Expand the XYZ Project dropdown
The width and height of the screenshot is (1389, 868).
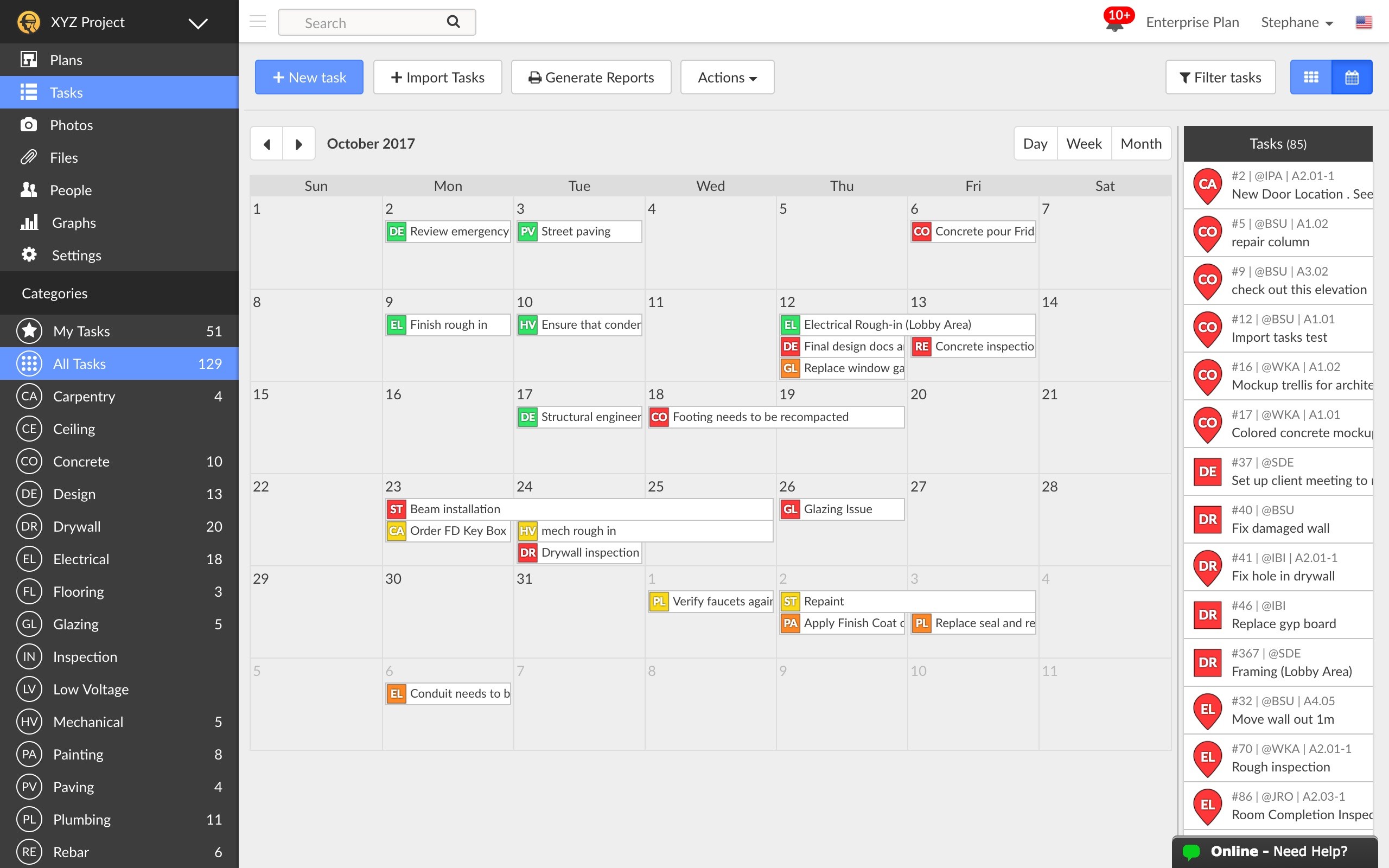click(x=197, y=23)
